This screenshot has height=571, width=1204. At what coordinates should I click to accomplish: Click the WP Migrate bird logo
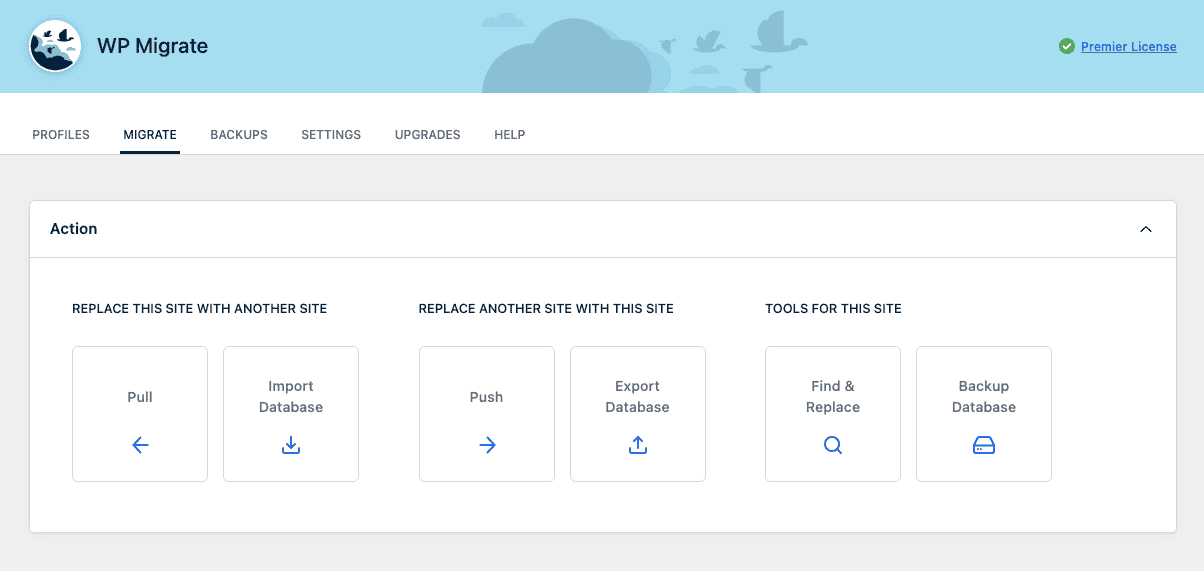tap(55, 47)
